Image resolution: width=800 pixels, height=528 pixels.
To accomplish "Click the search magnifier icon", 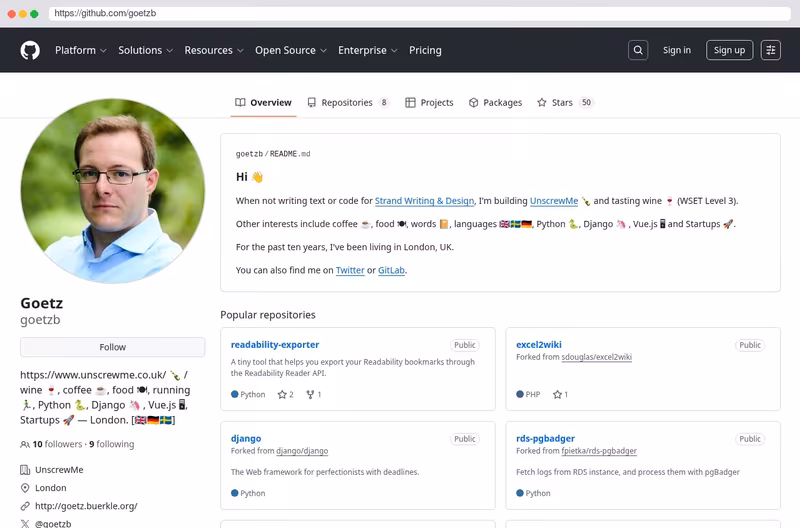I will tap(638, 50).
